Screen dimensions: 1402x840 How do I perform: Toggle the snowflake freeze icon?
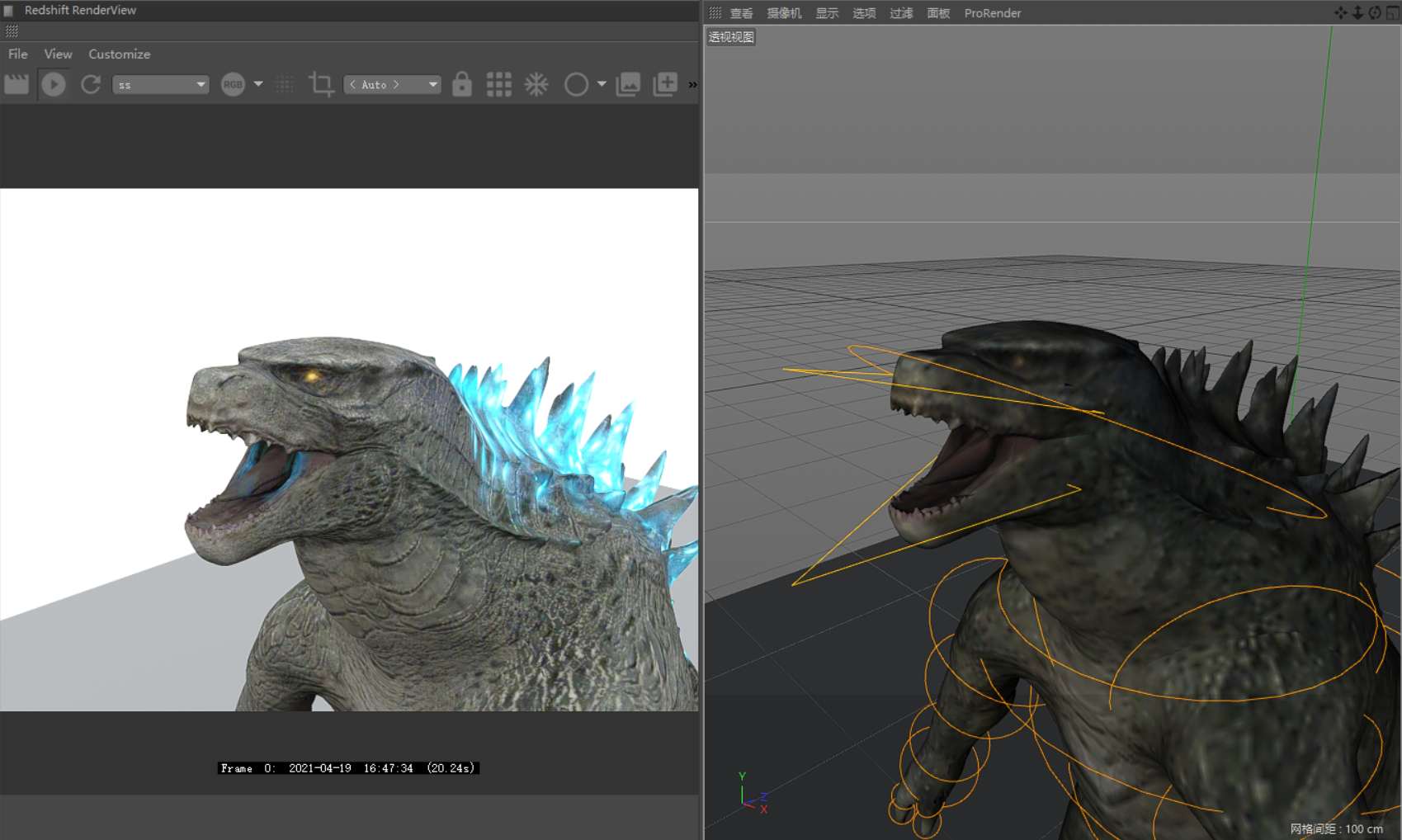(536, 84)
